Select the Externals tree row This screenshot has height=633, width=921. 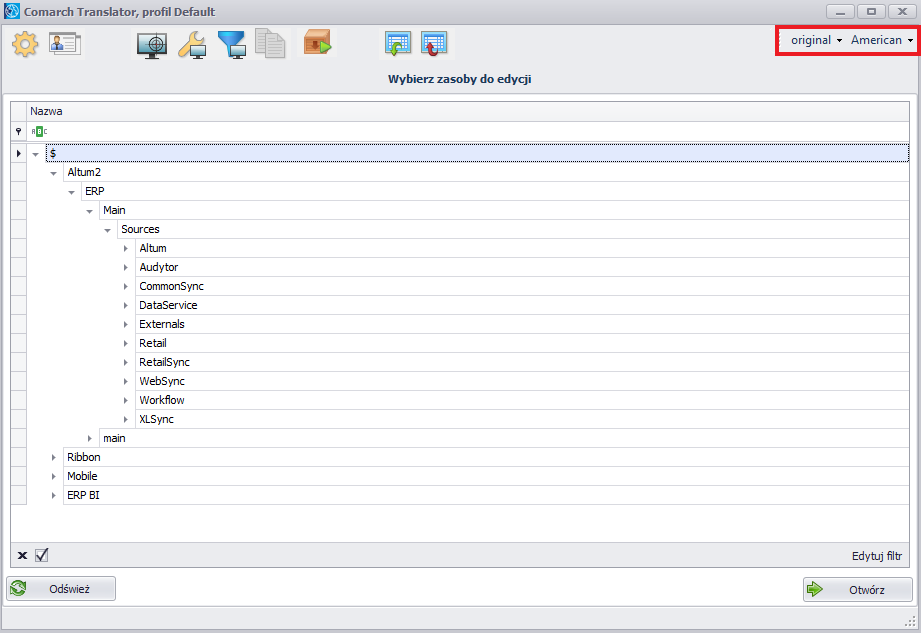pyautogui.click(x=522, y=324)
